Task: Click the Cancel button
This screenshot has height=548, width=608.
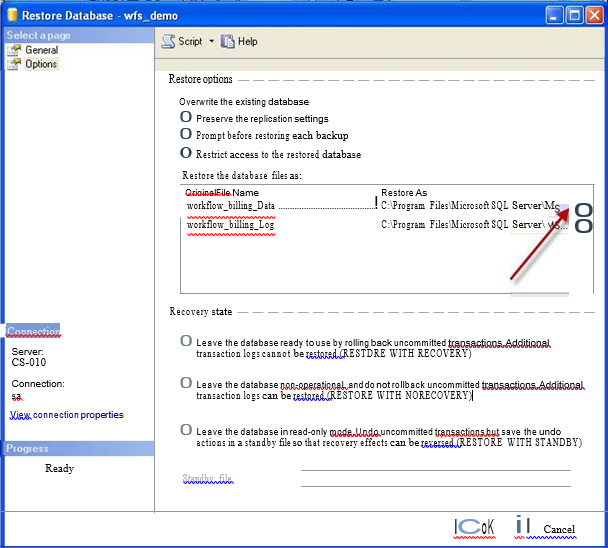Action: [x=559, y=529]
